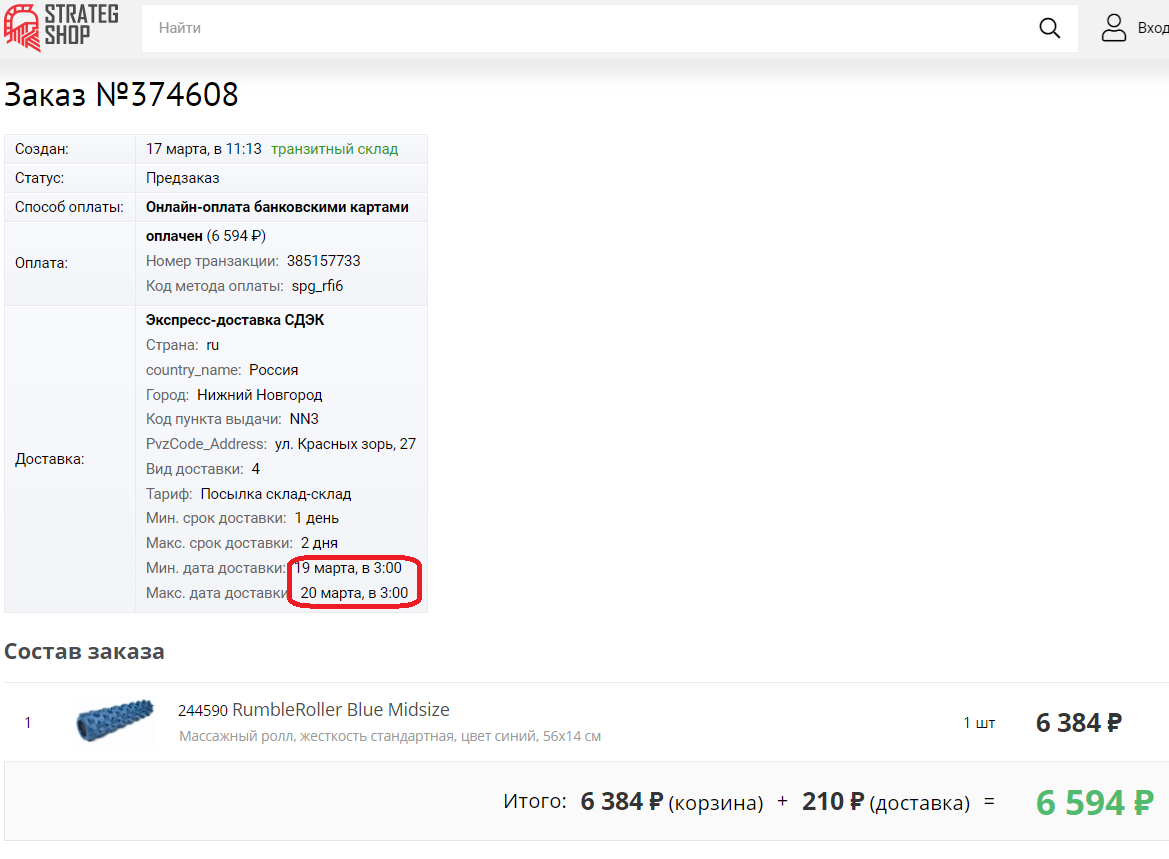Select the Оплата: row label
The width and height of the screenshot is (1169, 859).
(41, 263)
